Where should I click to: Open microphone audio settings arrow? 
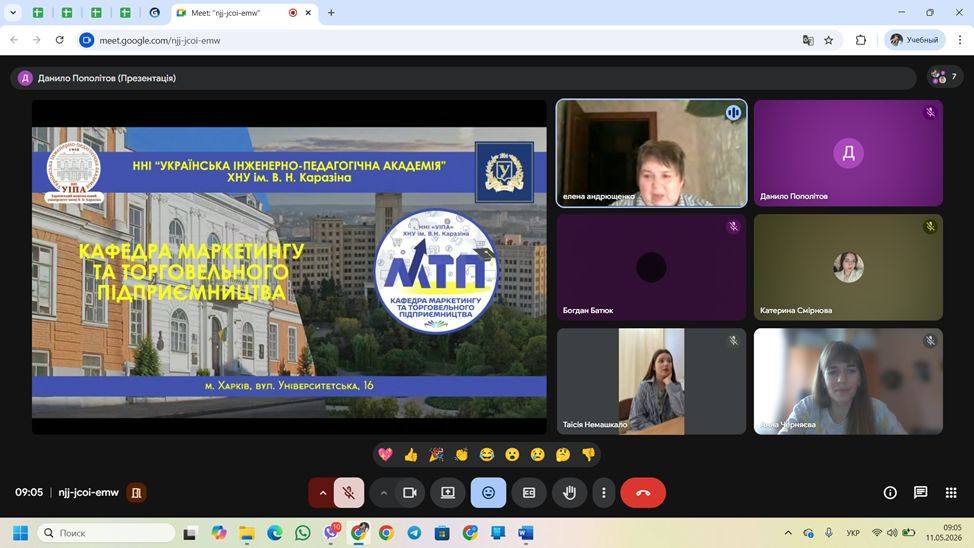(x=322, y=493)
